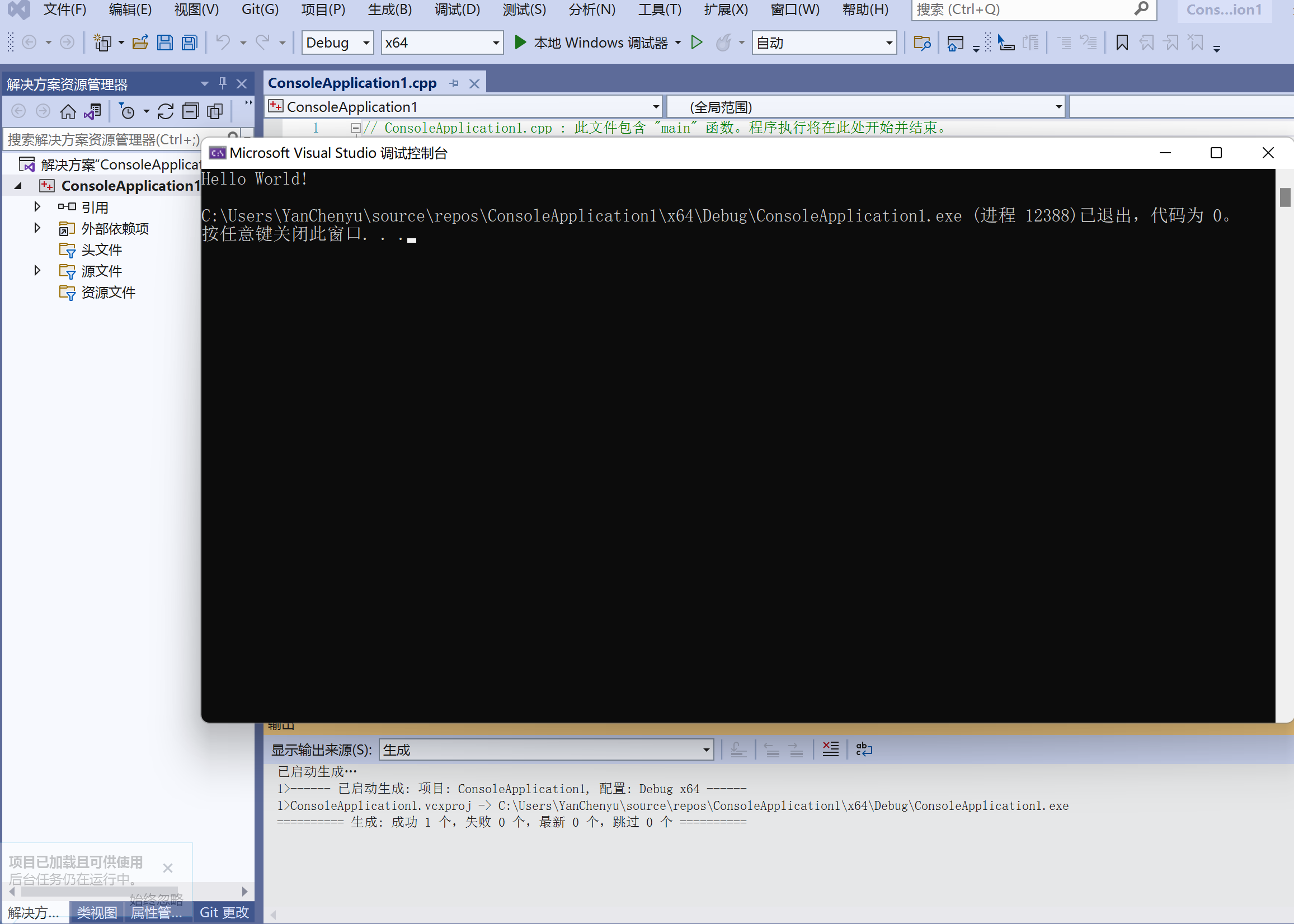Collapse the code outlining box on line 1
1294x924 pixels.
[356, 128]
